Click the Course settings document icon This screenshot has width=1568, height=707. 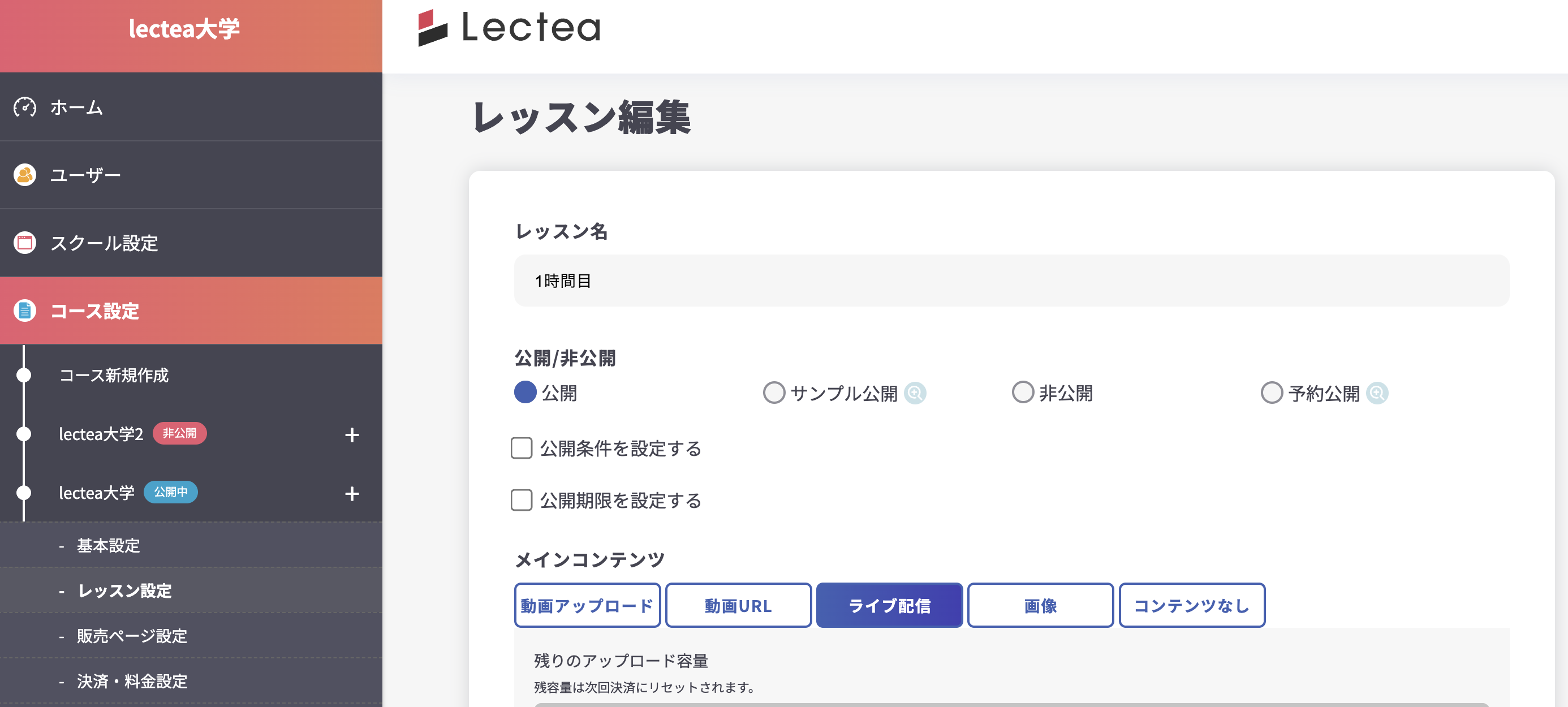tap(25, 311)
